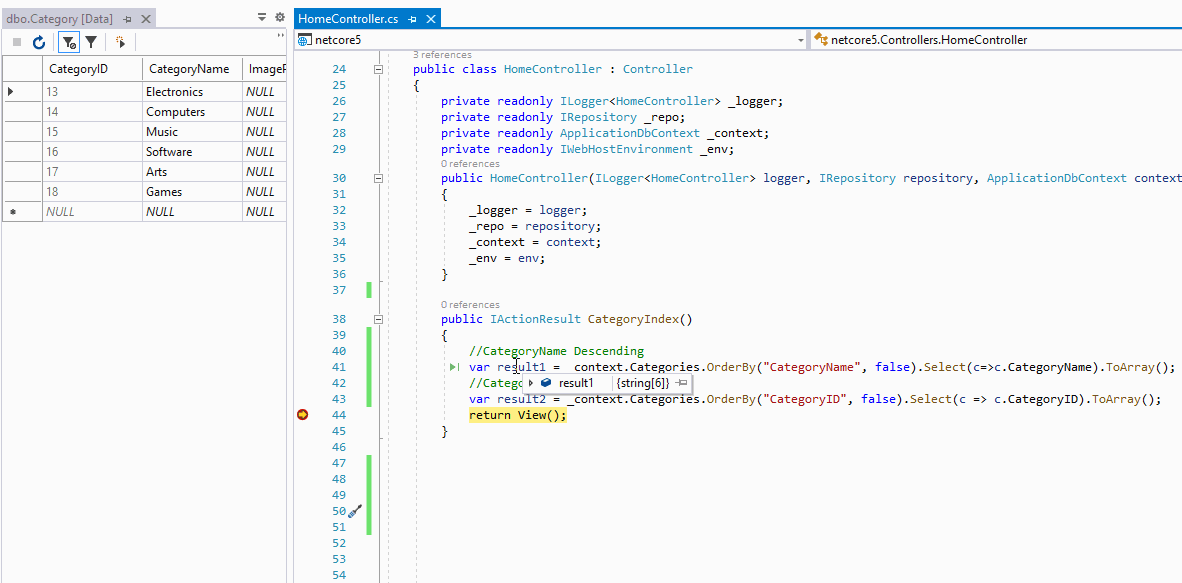Pin the HomeController.cs tab

412,19
